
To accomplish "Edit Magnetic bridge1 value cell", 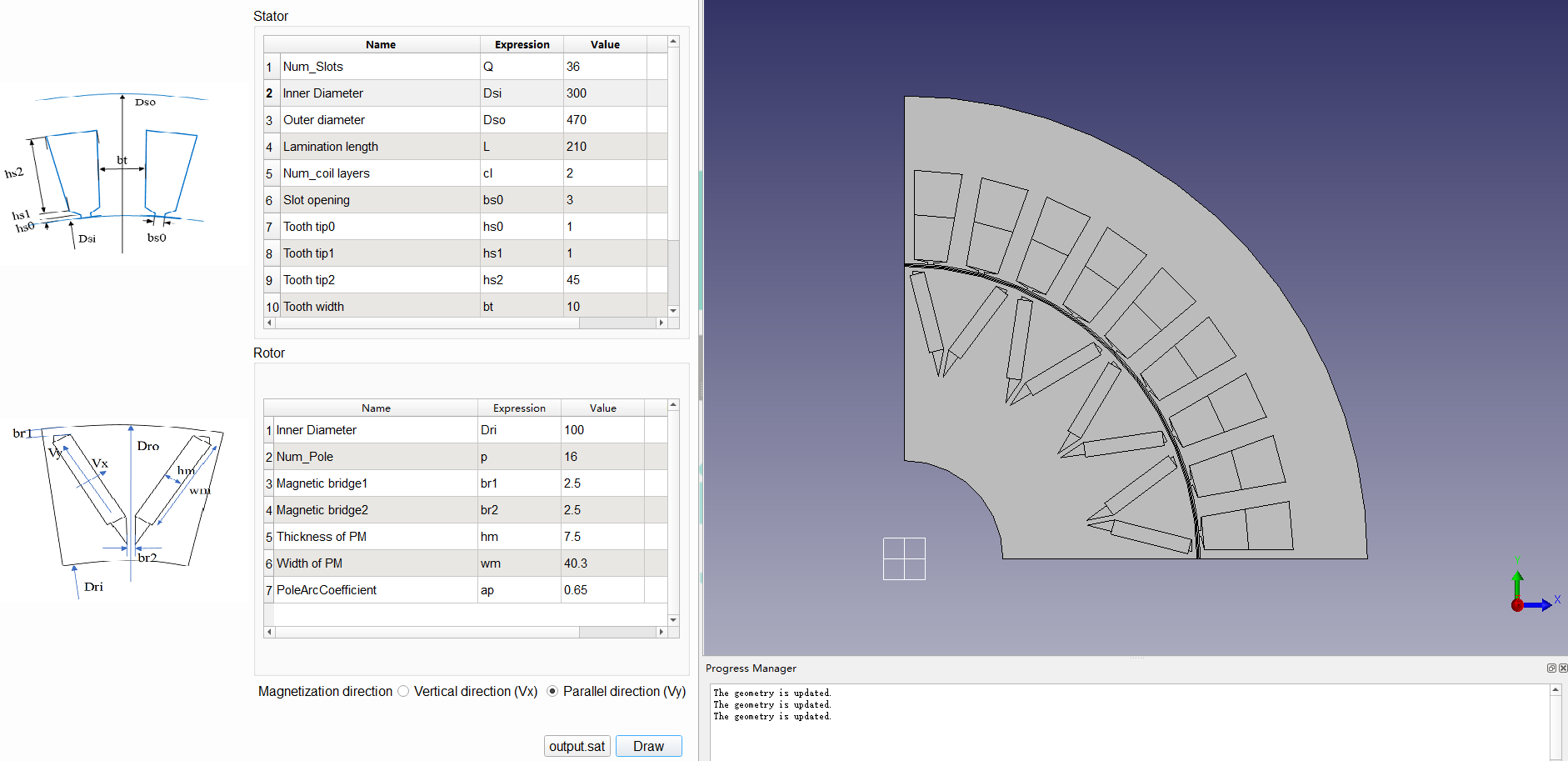I will point(603,483).
